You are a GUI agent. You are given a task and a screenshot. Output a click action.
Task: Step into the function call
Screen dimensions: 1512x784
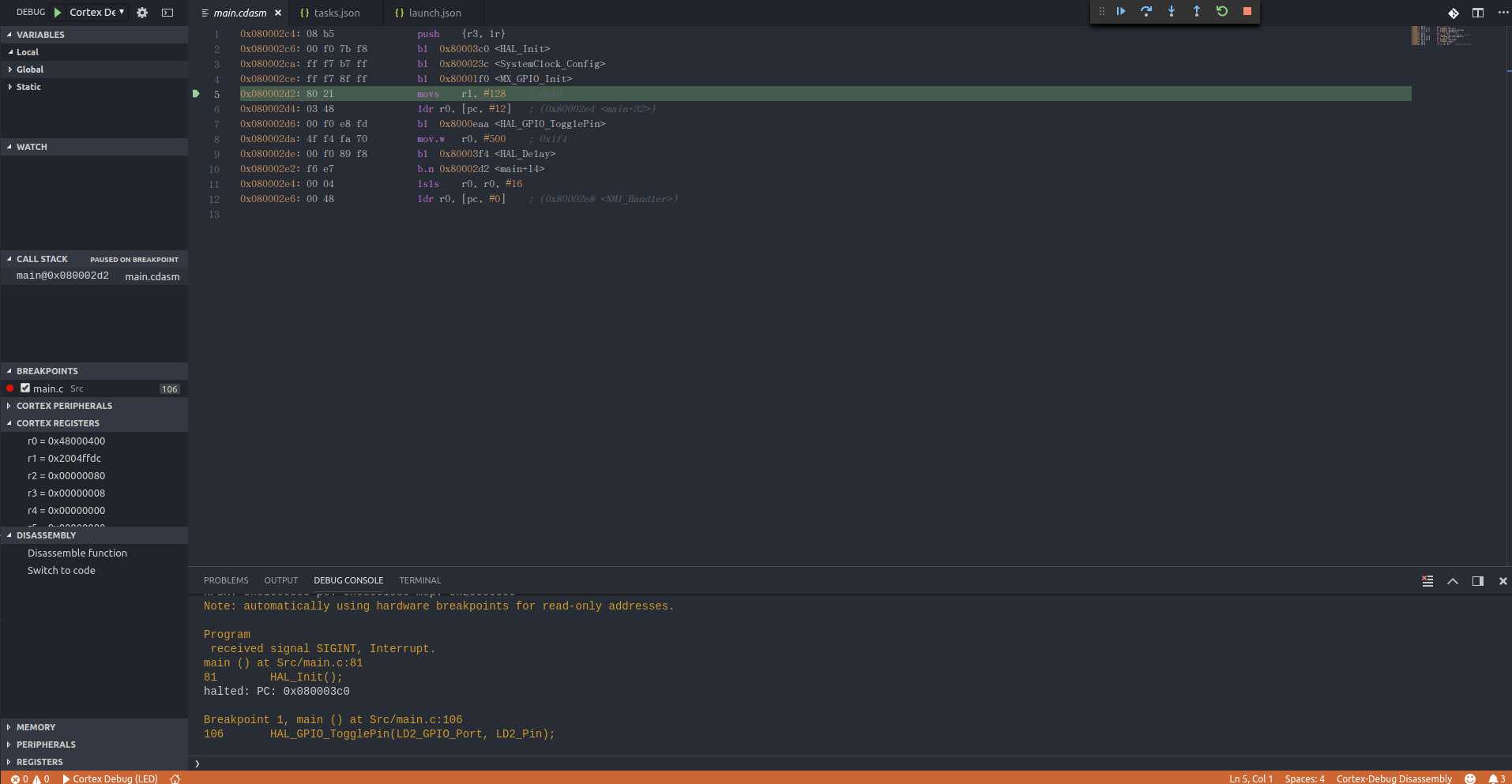point(1172,11)
